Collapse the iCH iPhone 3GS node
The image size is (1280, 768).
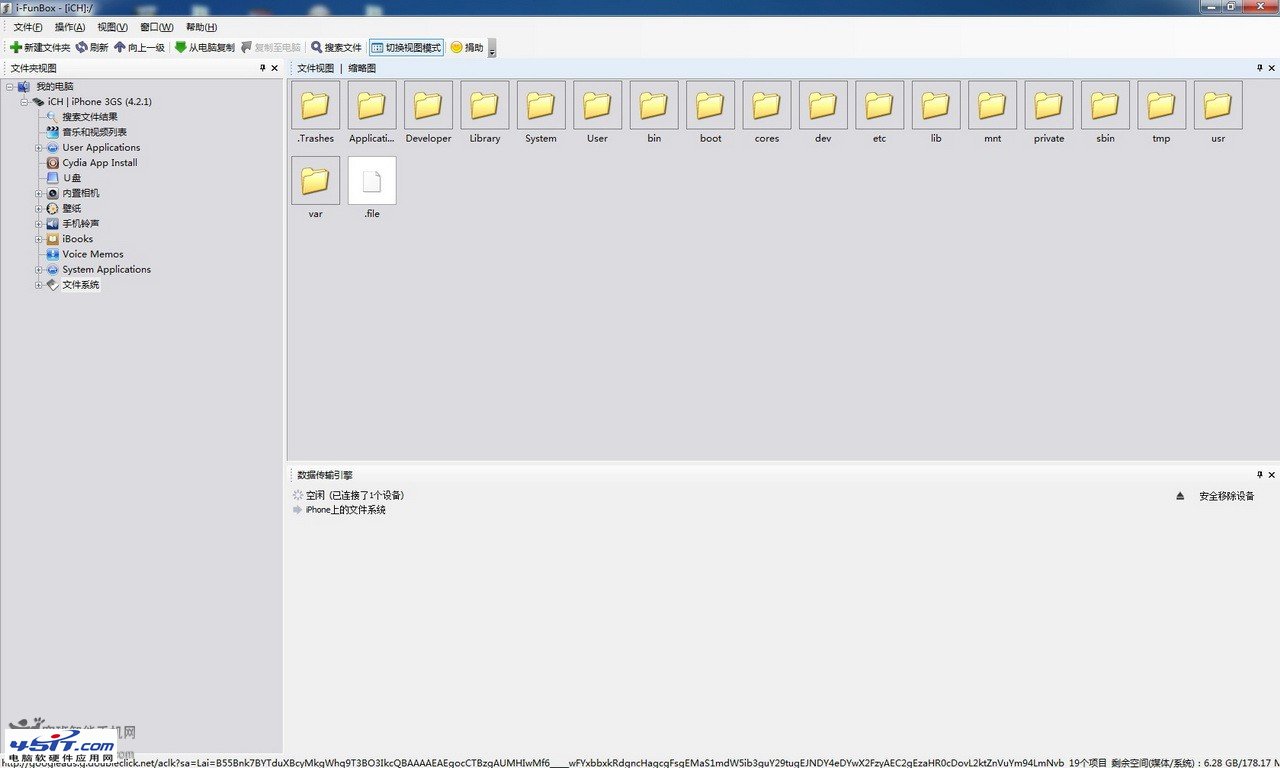[x=24, y=102]
